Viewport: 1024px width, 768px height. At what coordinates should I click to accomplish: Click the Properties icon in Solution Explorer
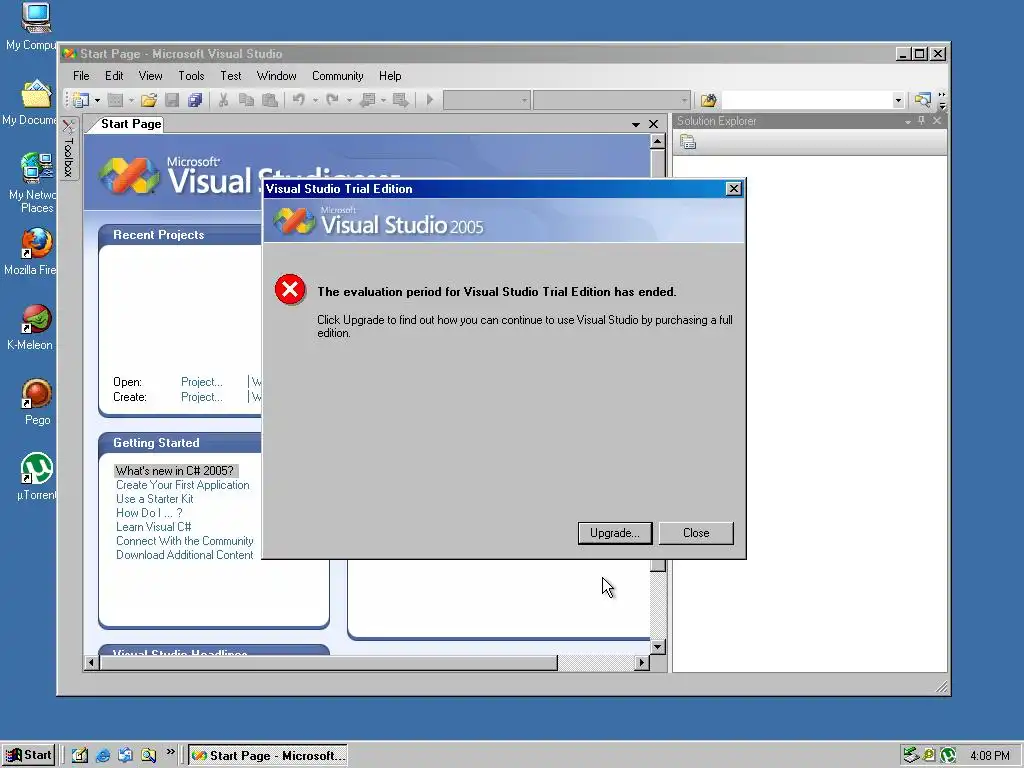pos(688,142)
